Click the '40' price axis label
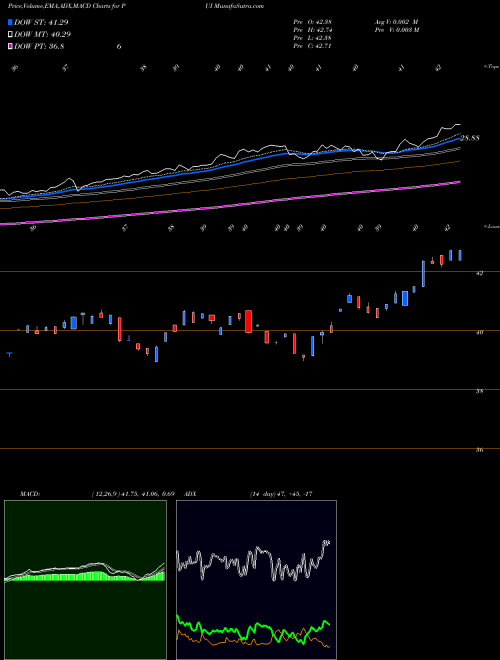This screenshot has height=660, width=500. (x=479, y=332)
